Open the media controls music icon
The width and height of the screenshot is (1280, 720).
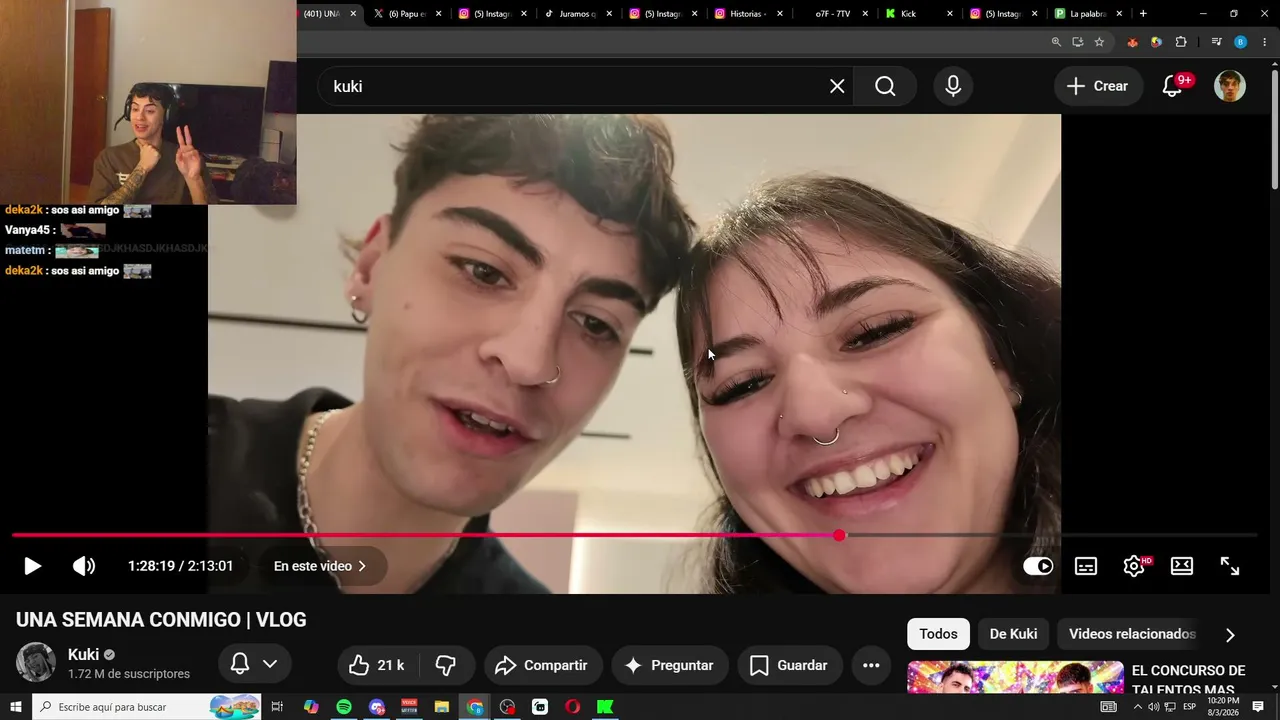(1216, 42)
